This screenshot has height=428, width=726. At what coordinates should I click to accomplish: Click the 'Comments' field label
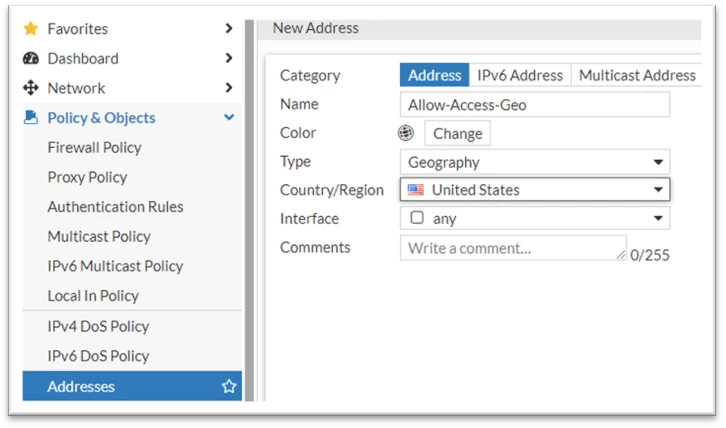[315, 247]
